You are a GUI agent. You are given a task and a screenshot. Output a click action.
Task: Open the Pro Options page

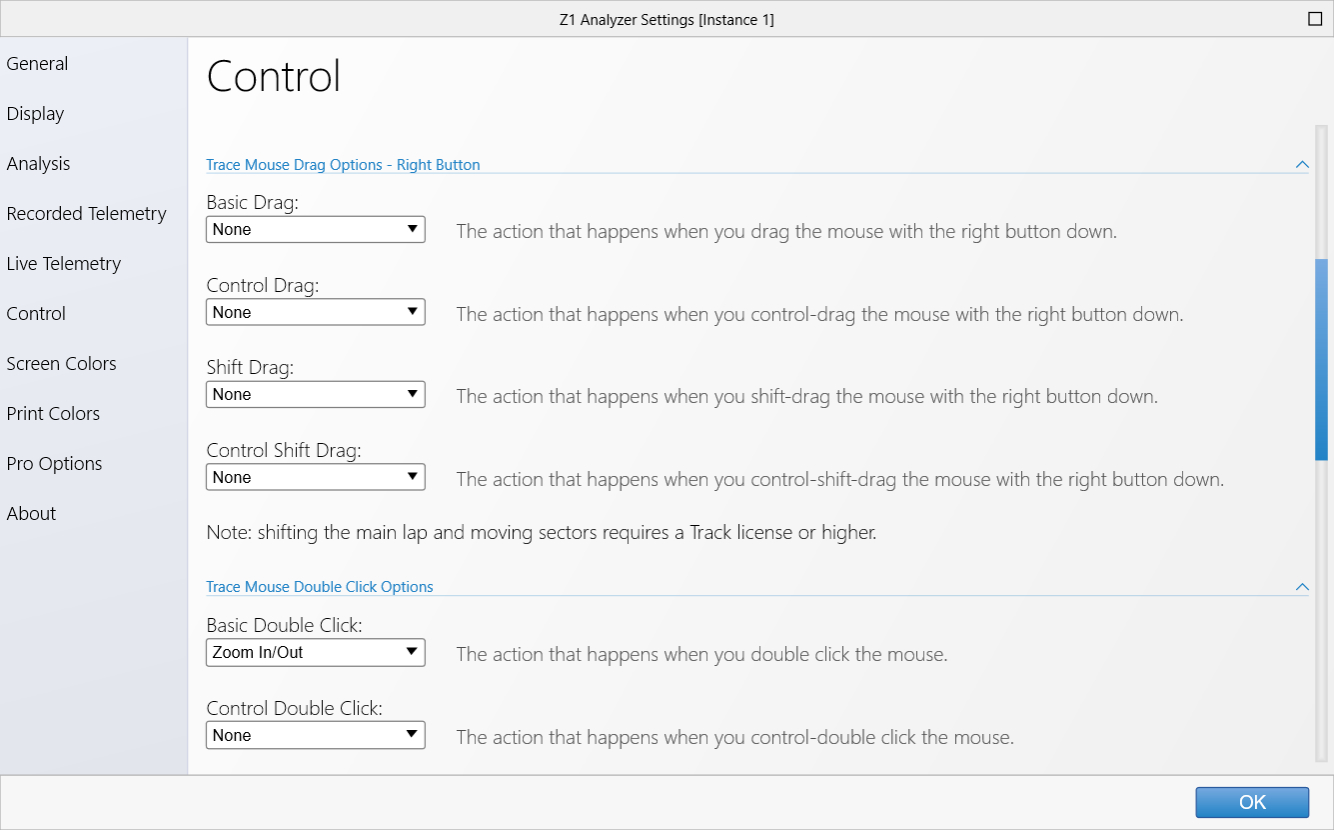(x=54, y=463)
